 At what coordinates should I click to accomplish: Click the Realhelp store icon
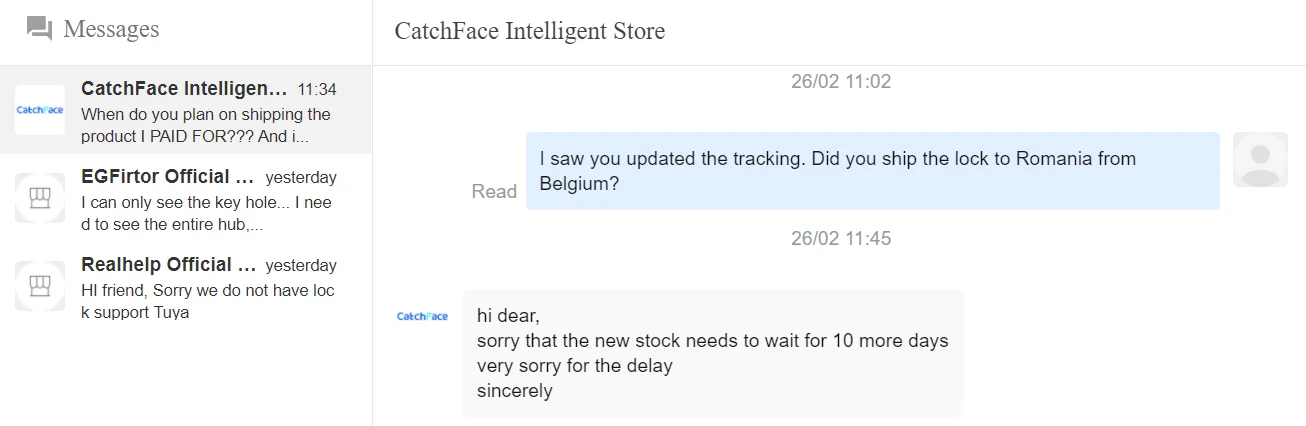point(40,286)
